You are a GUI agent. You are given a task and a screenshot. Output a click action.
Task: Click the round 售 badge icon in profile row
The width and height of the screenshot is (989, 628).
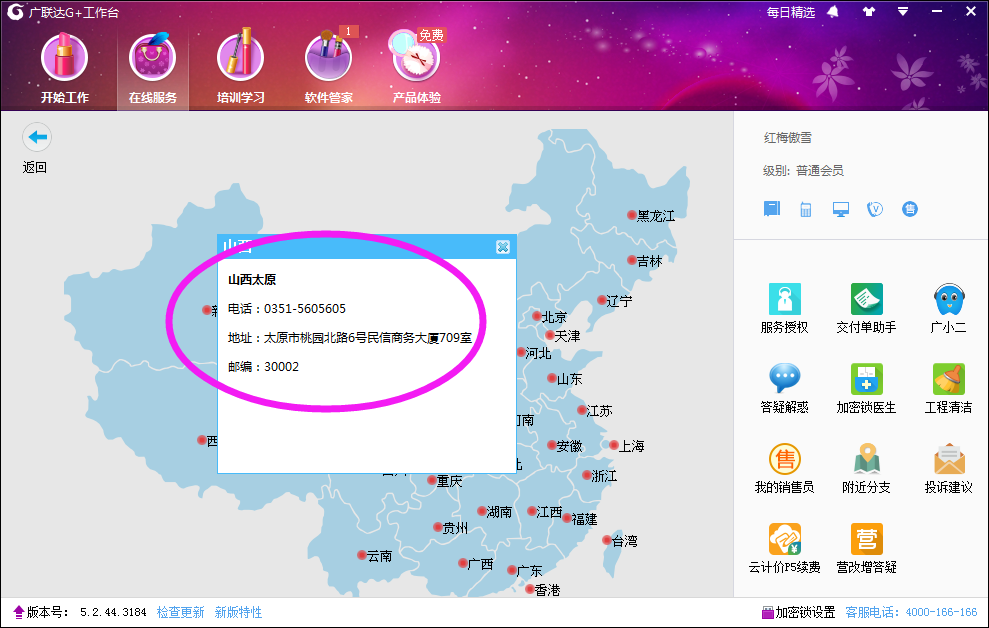pos(910,209)
